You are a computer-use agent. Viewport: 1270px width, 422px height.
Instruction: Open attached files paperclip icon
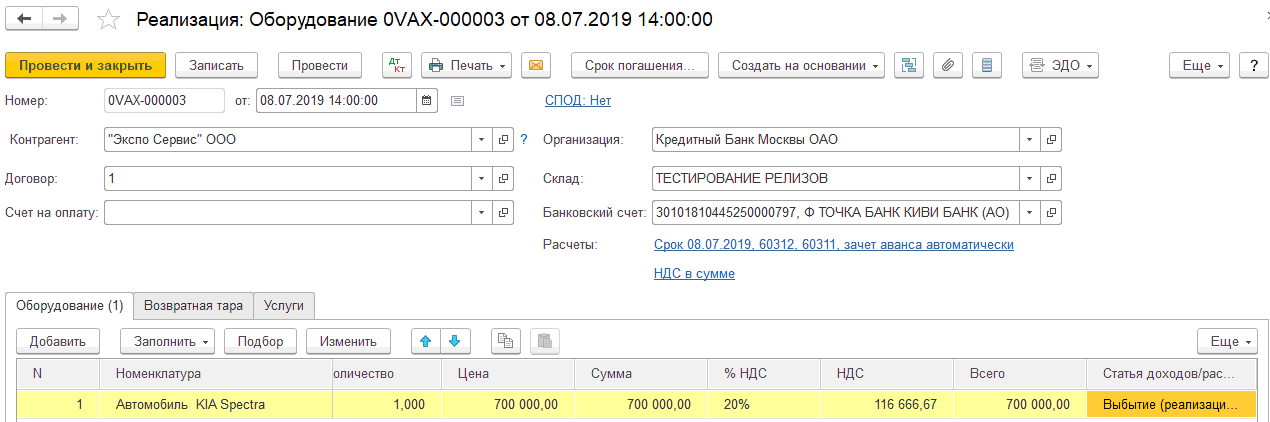tap(947, 65)
